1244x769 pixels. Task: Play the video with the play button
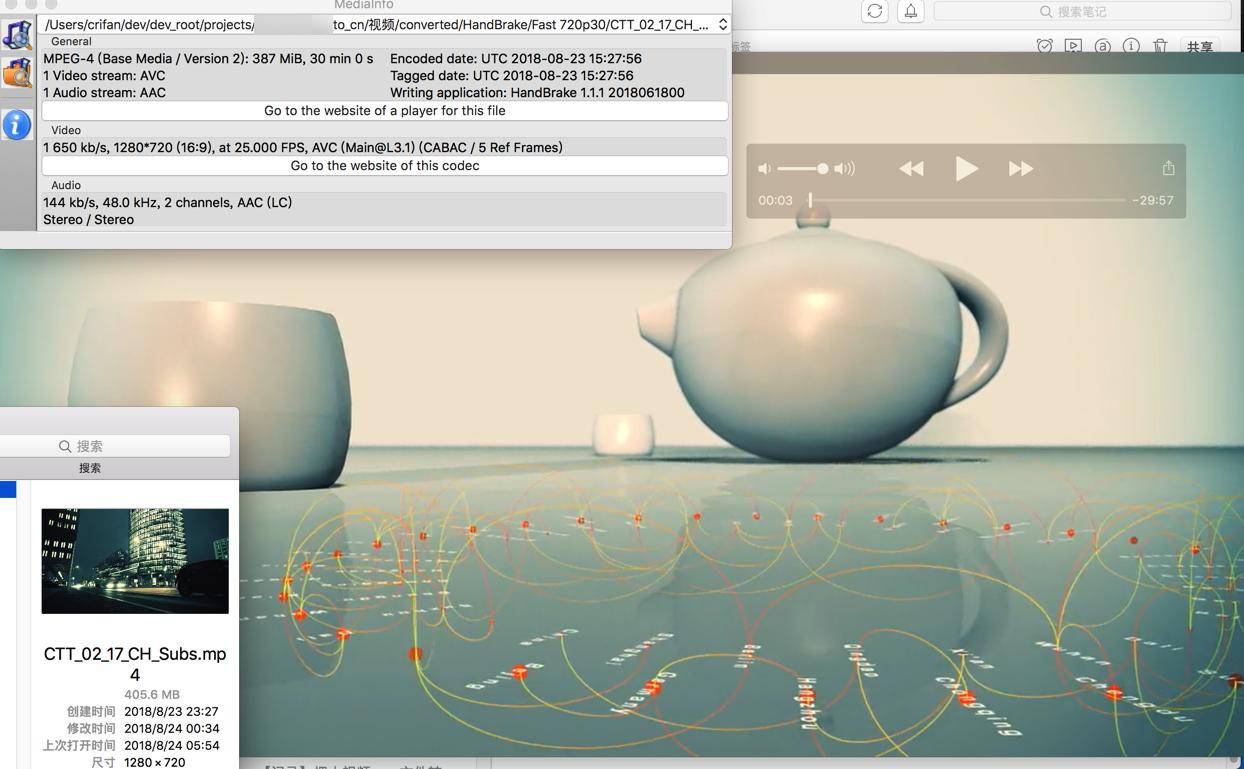tap(966, 169)
